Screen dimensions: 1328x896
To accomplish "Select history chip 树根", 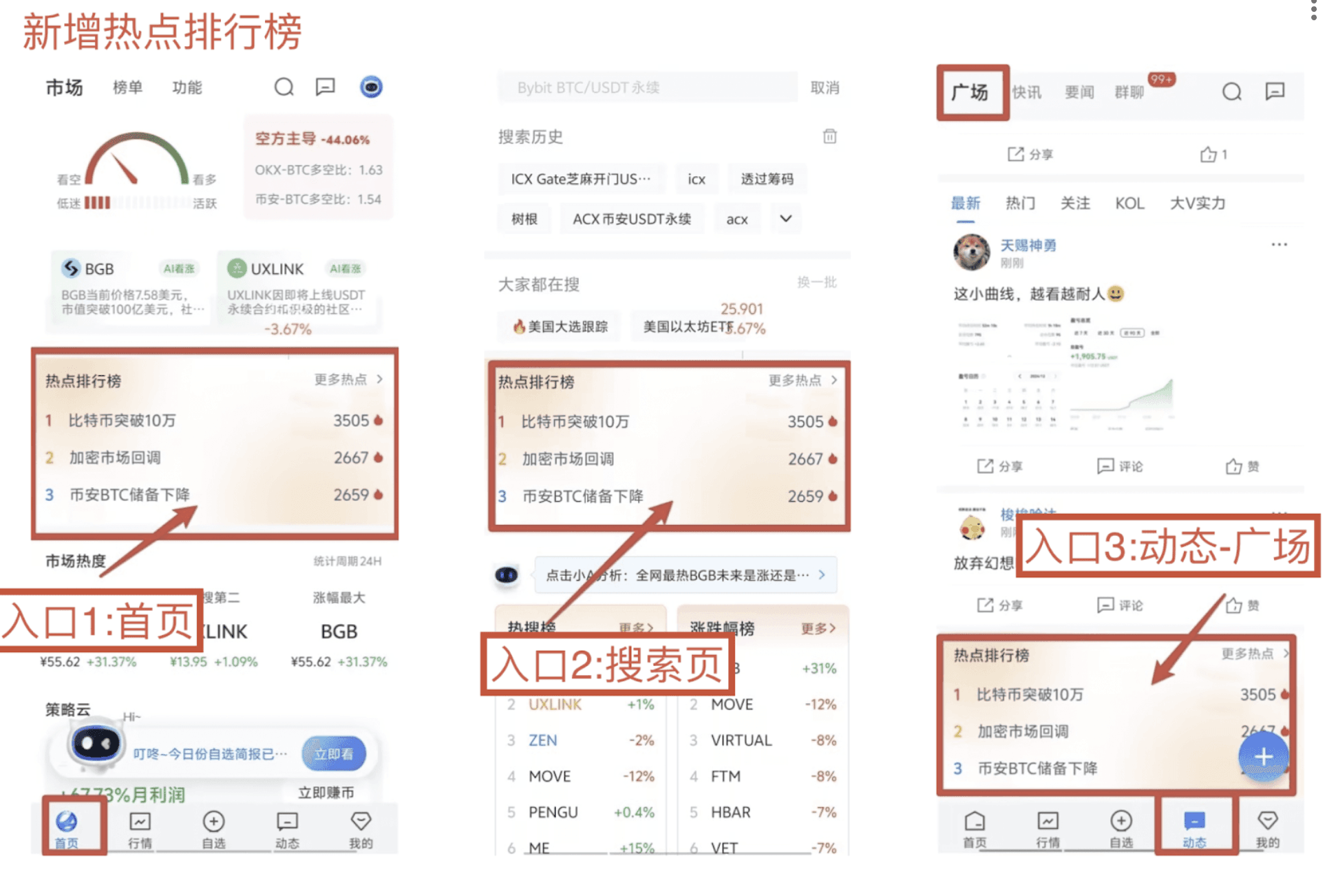I will click(524, 219).
